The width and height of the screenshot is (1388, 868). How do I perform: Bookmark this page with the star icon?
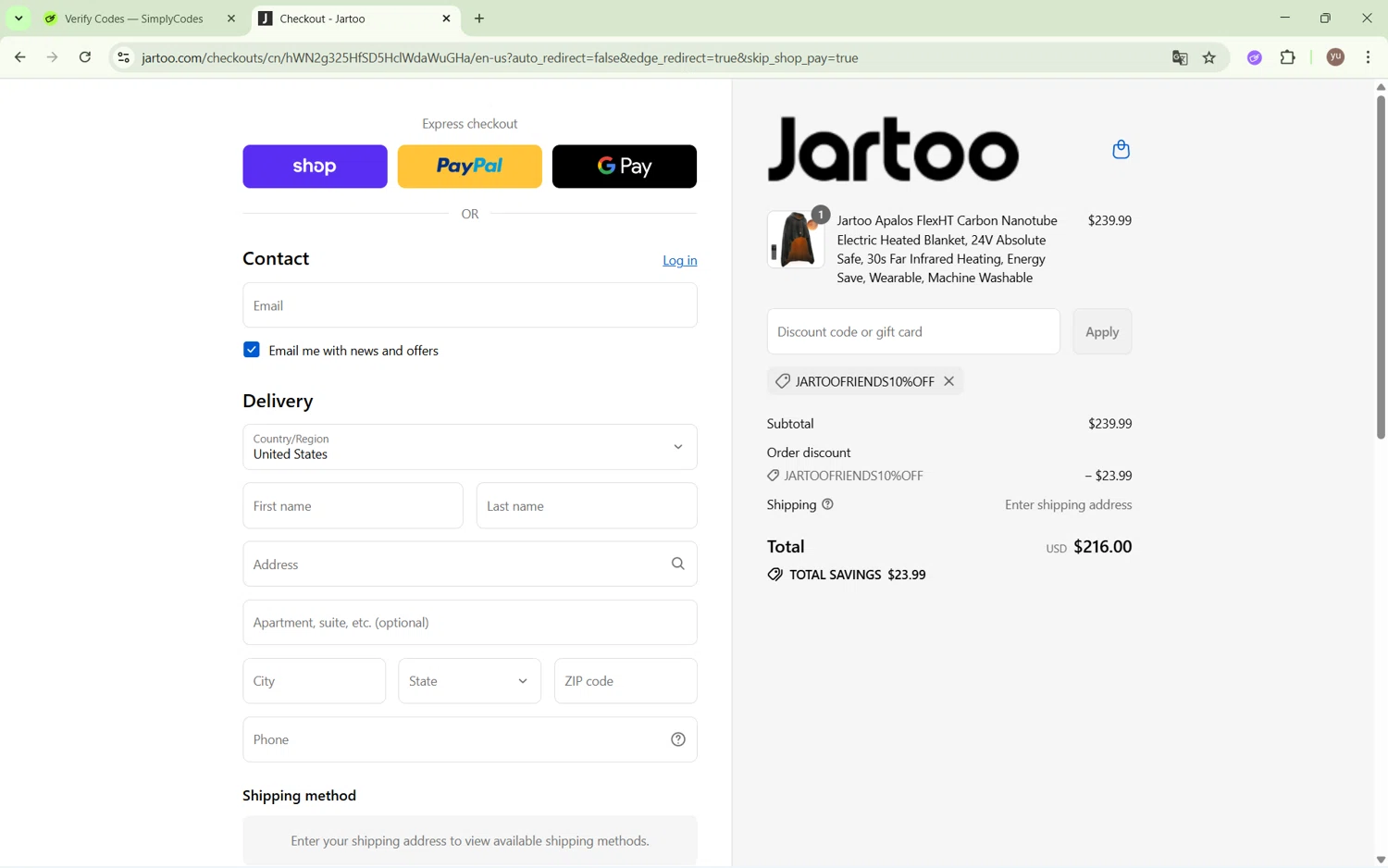1209,57
